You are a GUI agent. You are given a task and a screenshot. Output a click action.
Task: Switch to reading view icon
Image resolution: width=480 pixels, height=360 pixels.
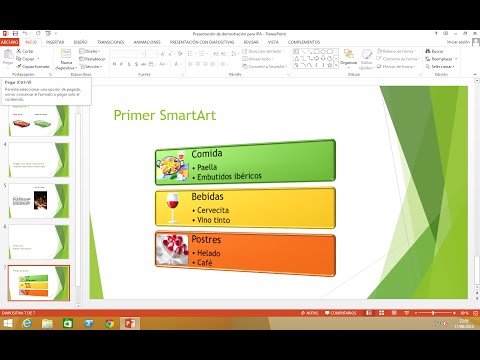click(394, 313)
